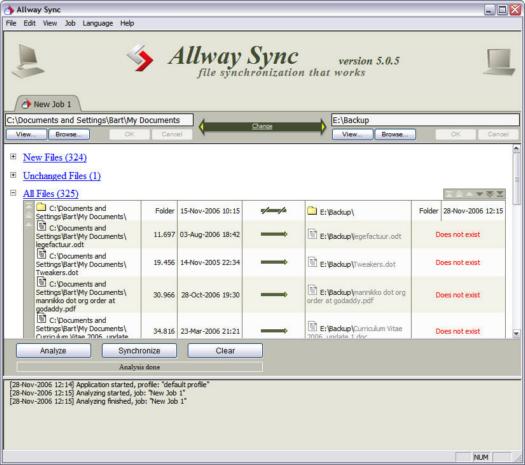Click the file icon next to E:\Backup\Curriculum Vitae
The width and height of the screenshot is (525, 465).
pos(312,326)
